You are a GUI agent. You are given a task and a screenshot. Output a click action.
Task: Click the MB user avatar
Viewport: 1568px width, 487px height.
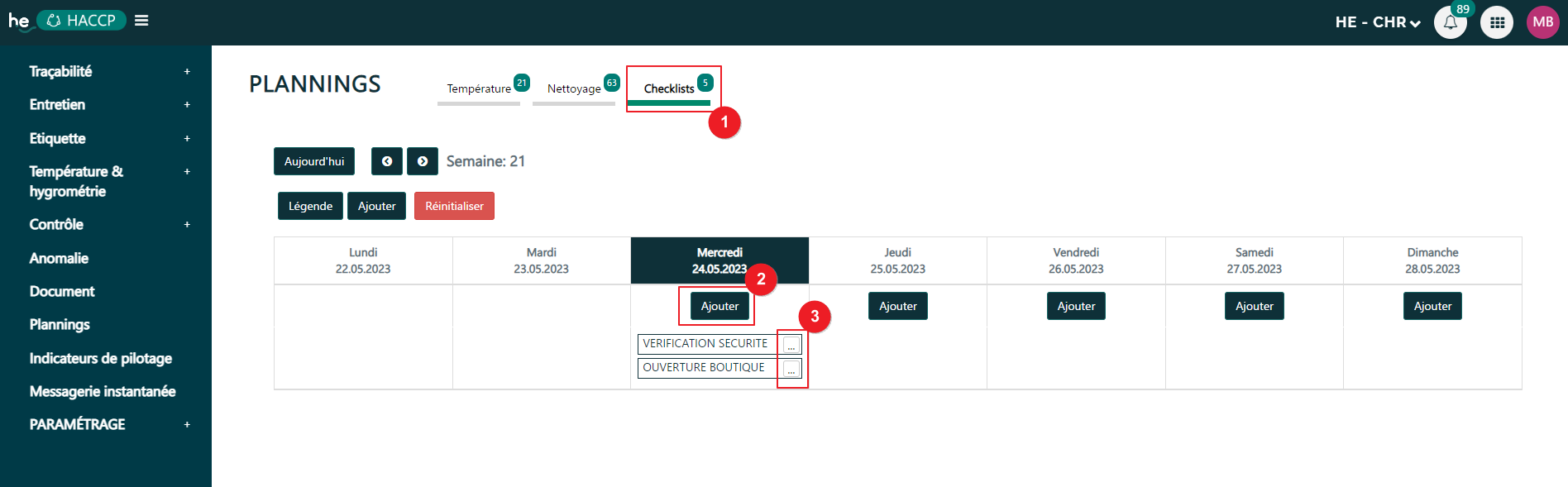tap(1542, 22)
